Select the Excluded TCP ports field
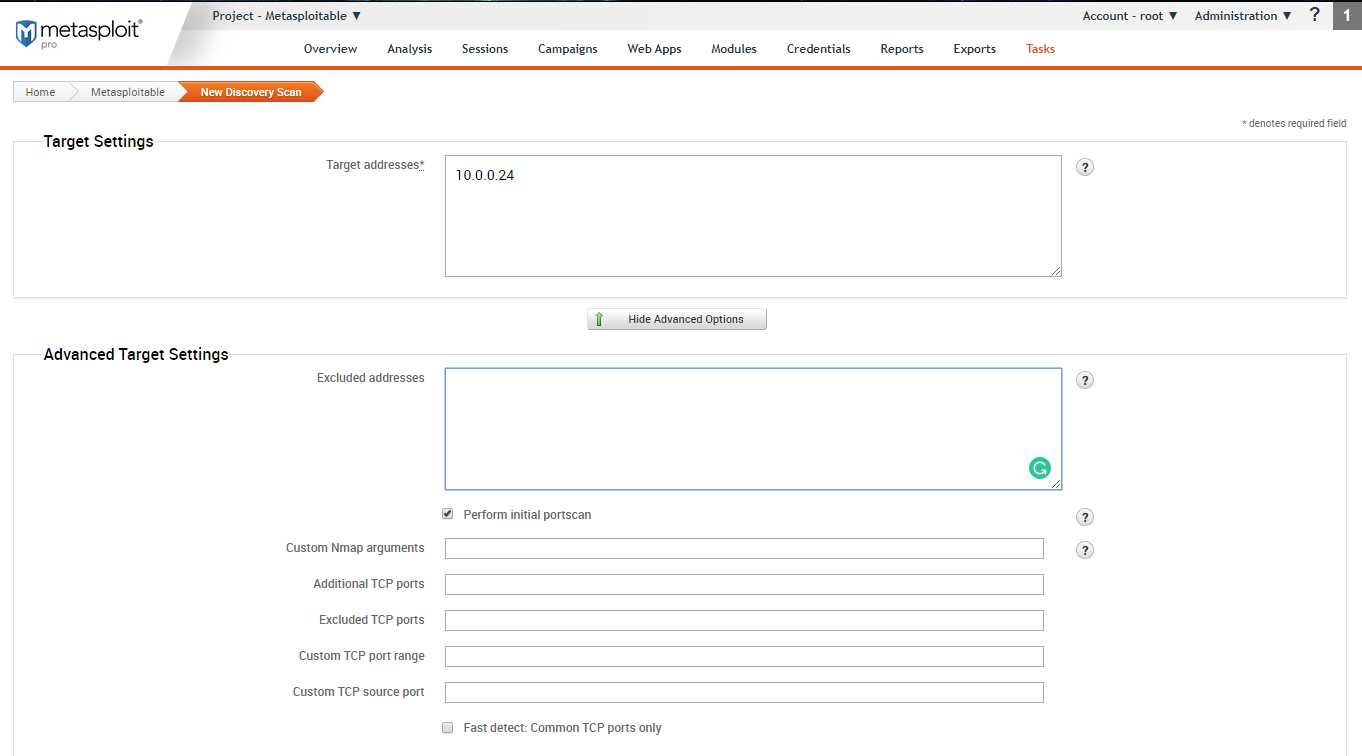 [744, 620]
